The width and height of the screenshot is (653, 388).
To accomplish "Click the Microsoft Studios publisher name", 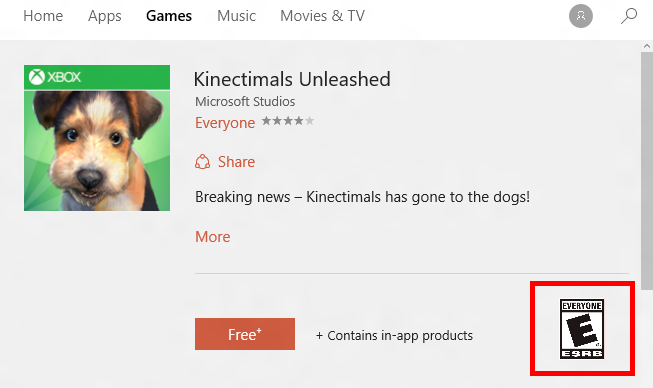I will pos(245,101).
